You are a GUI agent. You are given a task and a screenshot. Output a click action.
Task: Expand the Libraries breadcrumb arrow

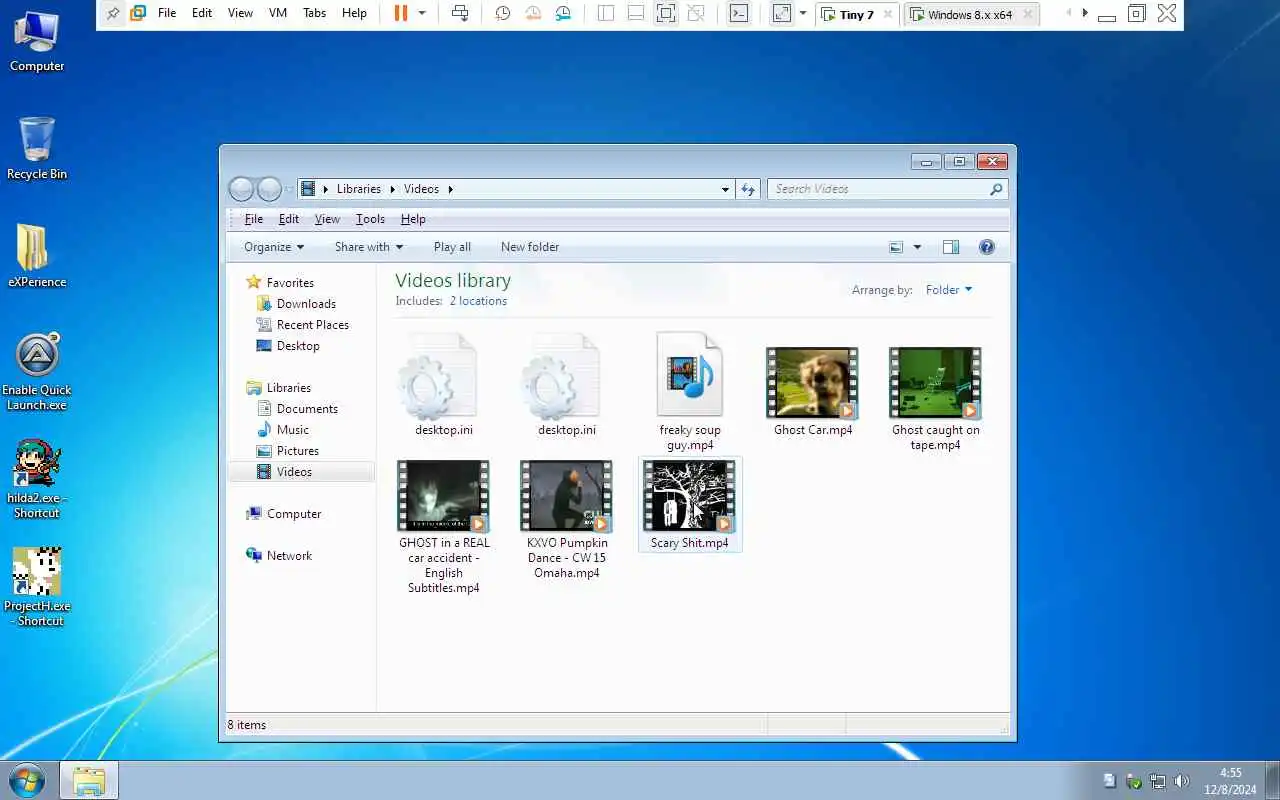click(392, 189)
